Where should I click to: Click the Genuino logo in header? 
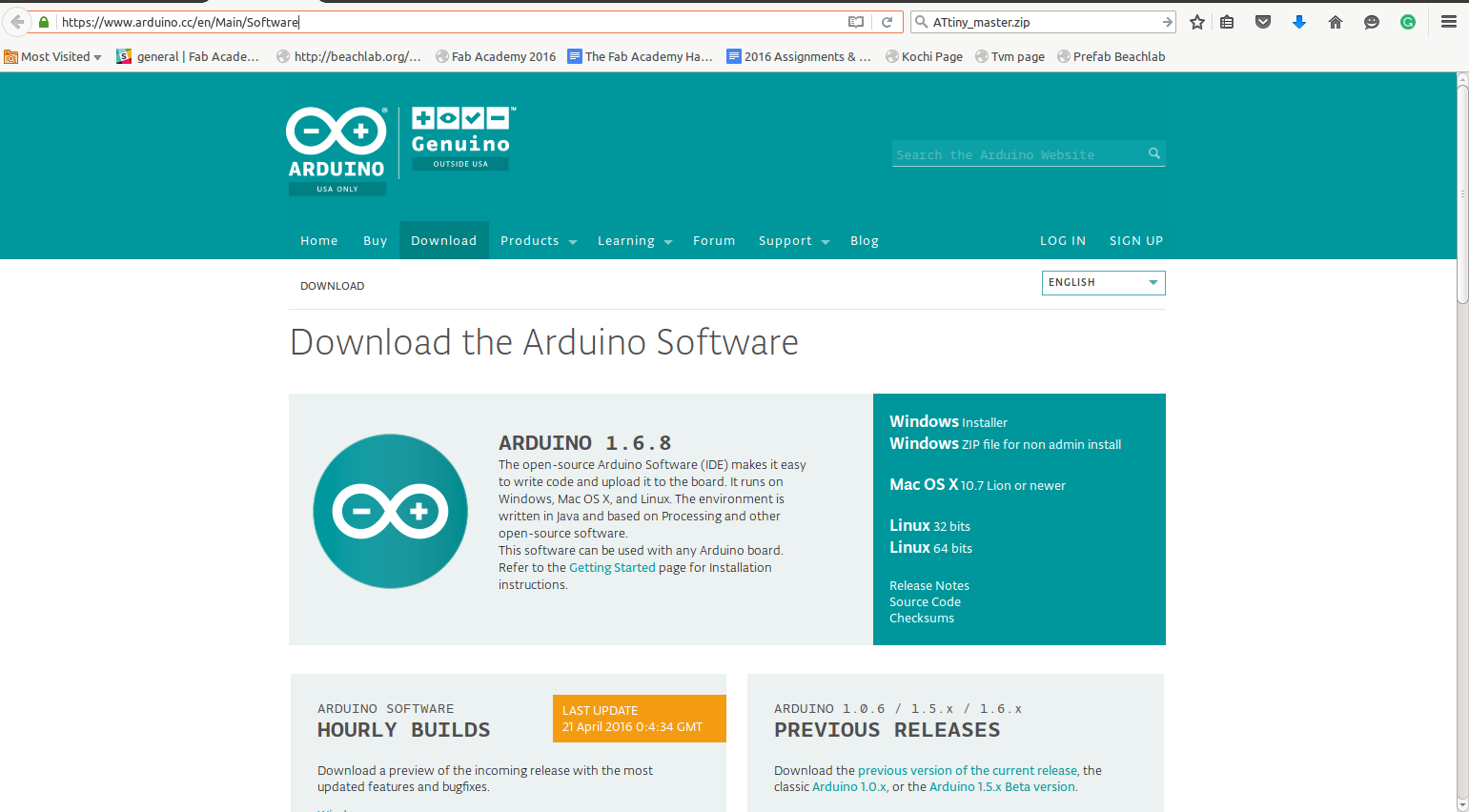point(462,139)
